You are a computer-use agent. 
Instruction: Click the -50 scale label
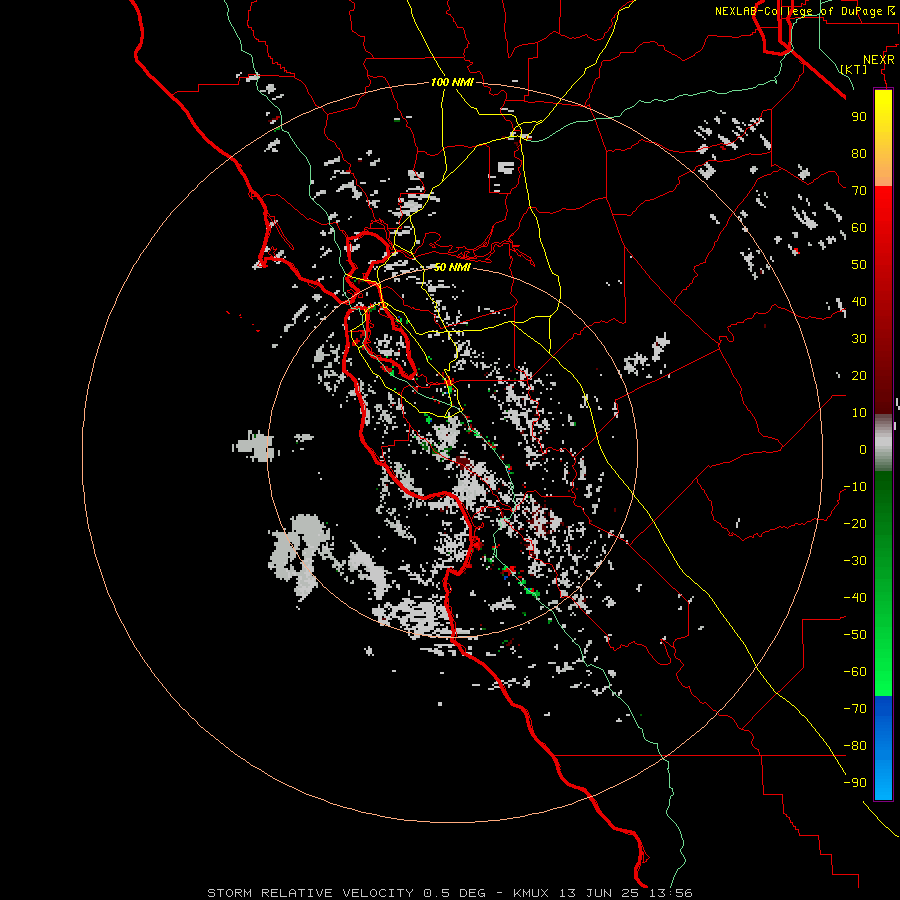(855, 635)
